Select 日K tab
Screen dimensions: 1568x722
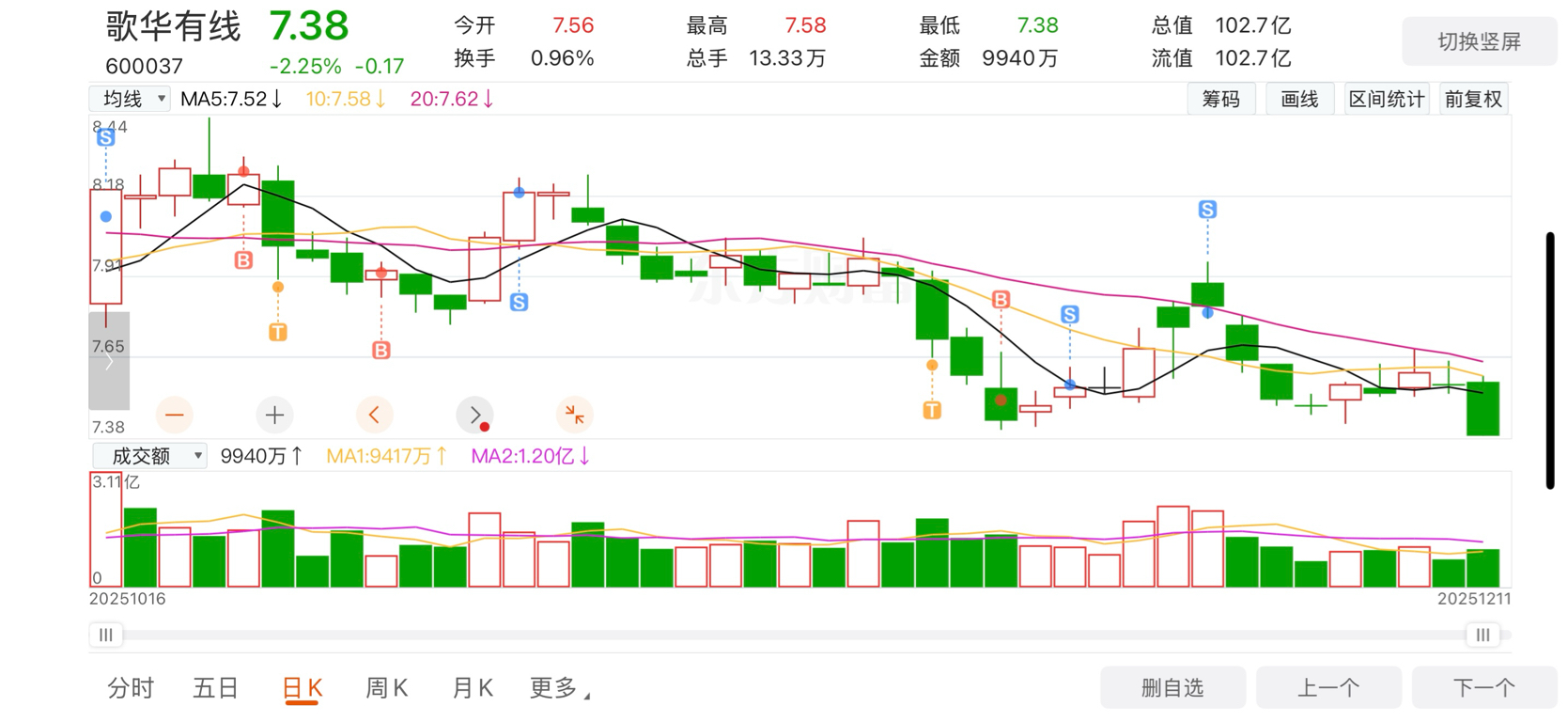click(x=303, y=688)
